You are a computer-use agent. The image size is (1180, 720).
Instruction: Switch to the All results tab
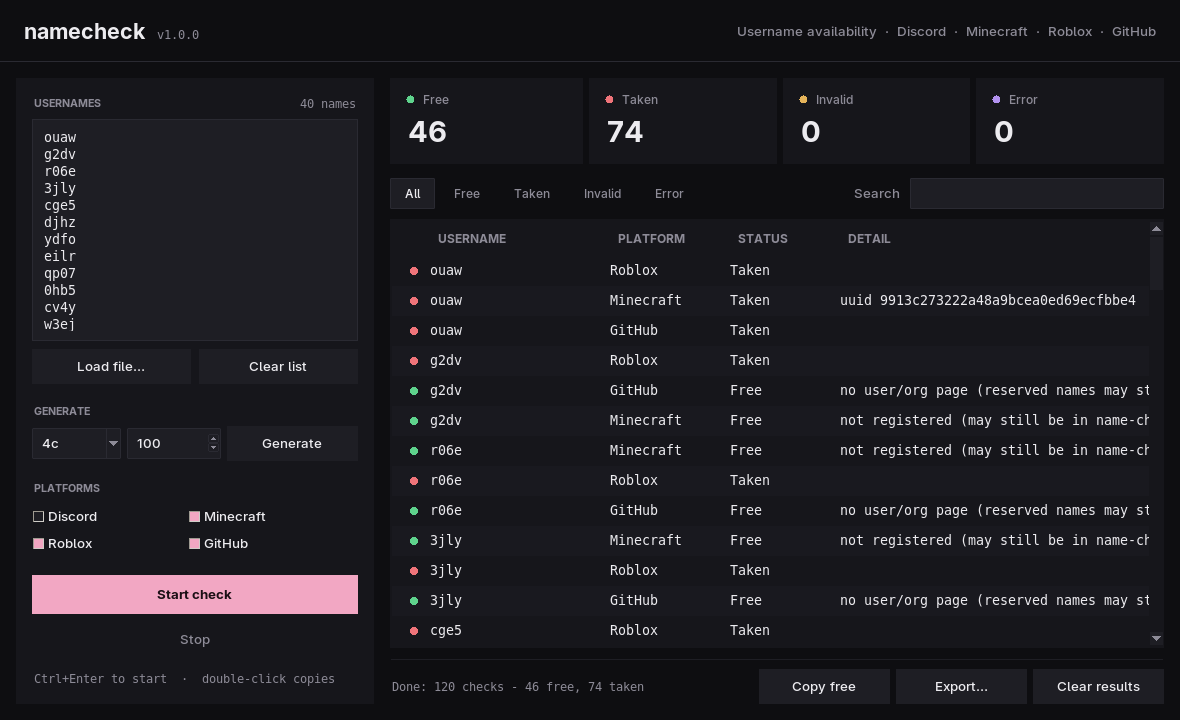pyautogui.click(x=412, y=193)
